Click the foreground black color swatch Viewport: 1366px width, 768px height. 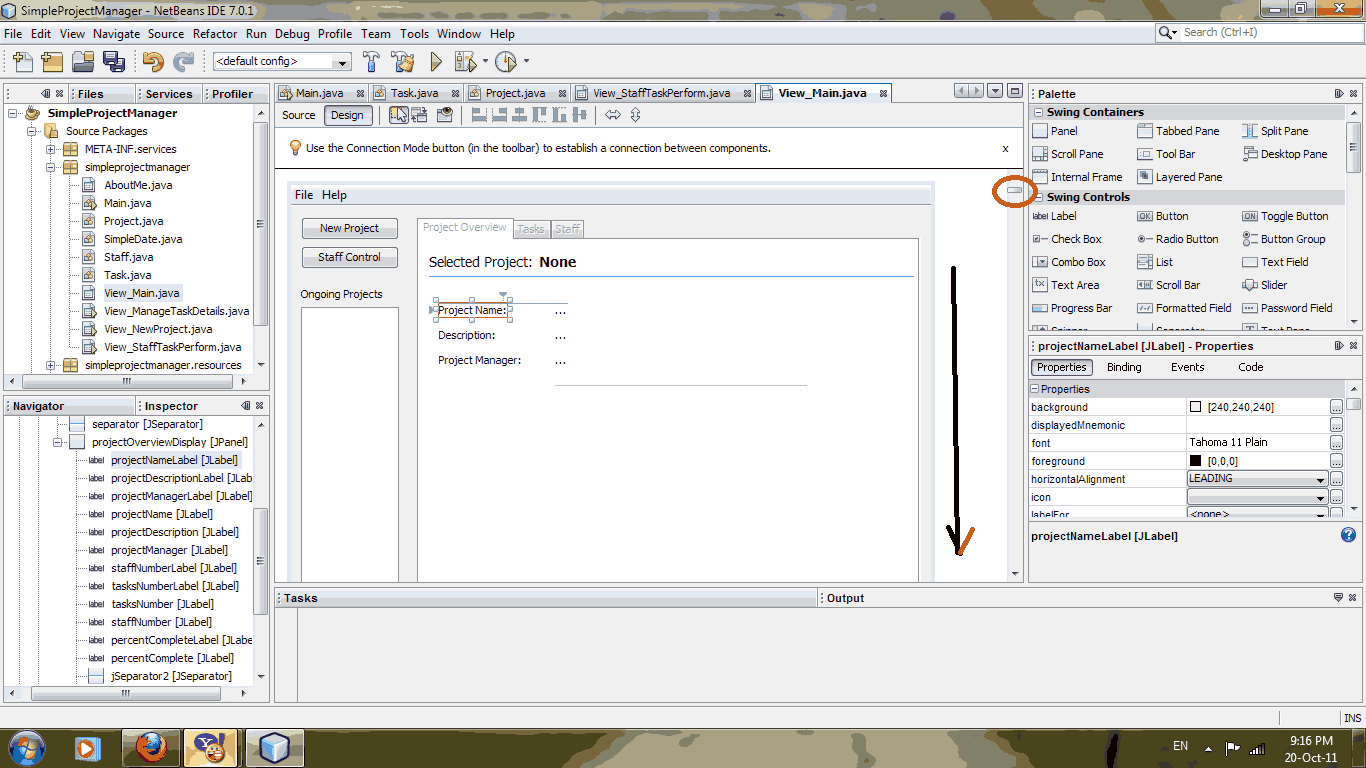[1195, 461]
